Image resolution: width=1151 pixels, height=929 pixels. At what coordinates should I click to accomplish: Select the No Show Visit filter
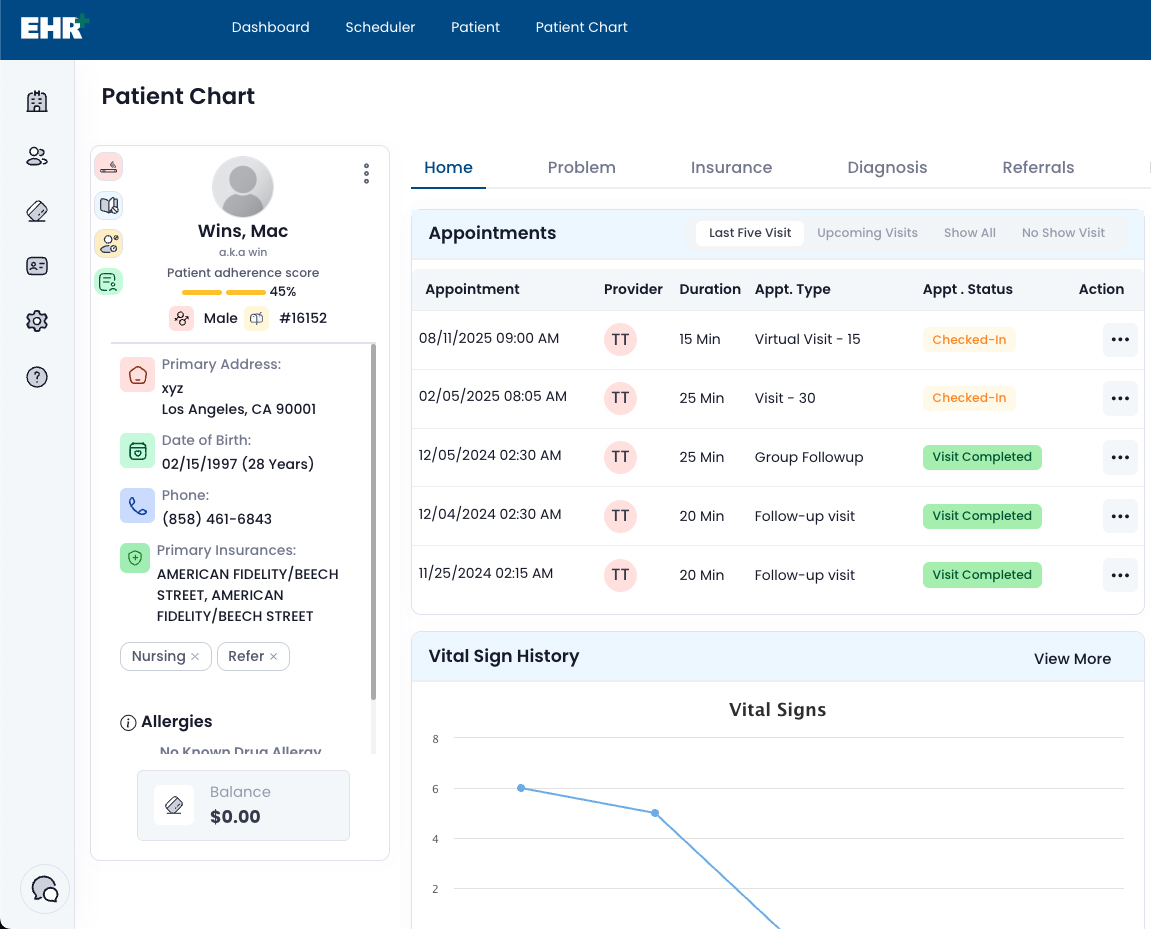1062,233
